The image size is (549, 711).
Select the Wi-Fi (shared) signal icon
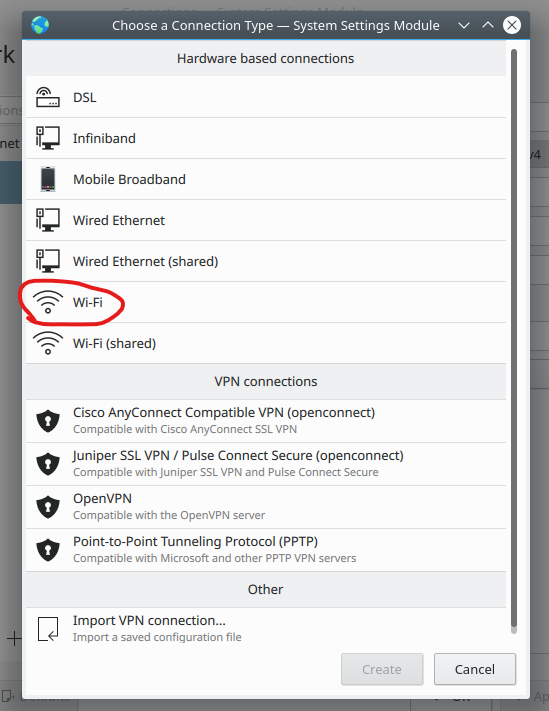(48, 343)
